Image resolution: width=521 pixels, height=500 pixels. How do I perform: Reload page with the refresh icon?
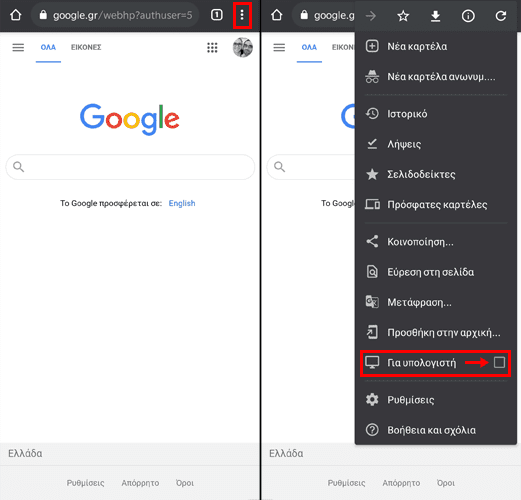pyautogui.click(x=501, y=16)
